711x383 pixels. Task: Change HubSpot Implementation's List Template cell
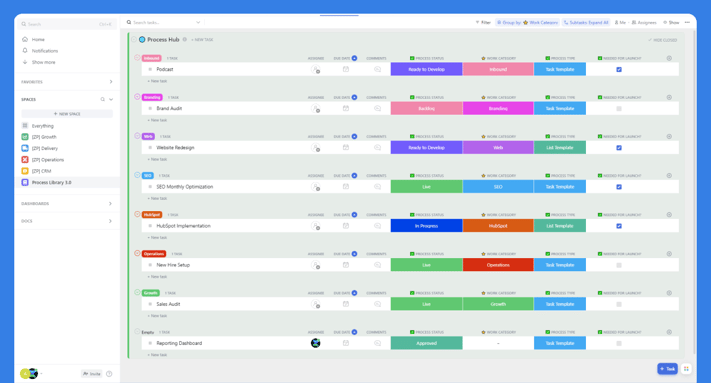pos(560,226)
